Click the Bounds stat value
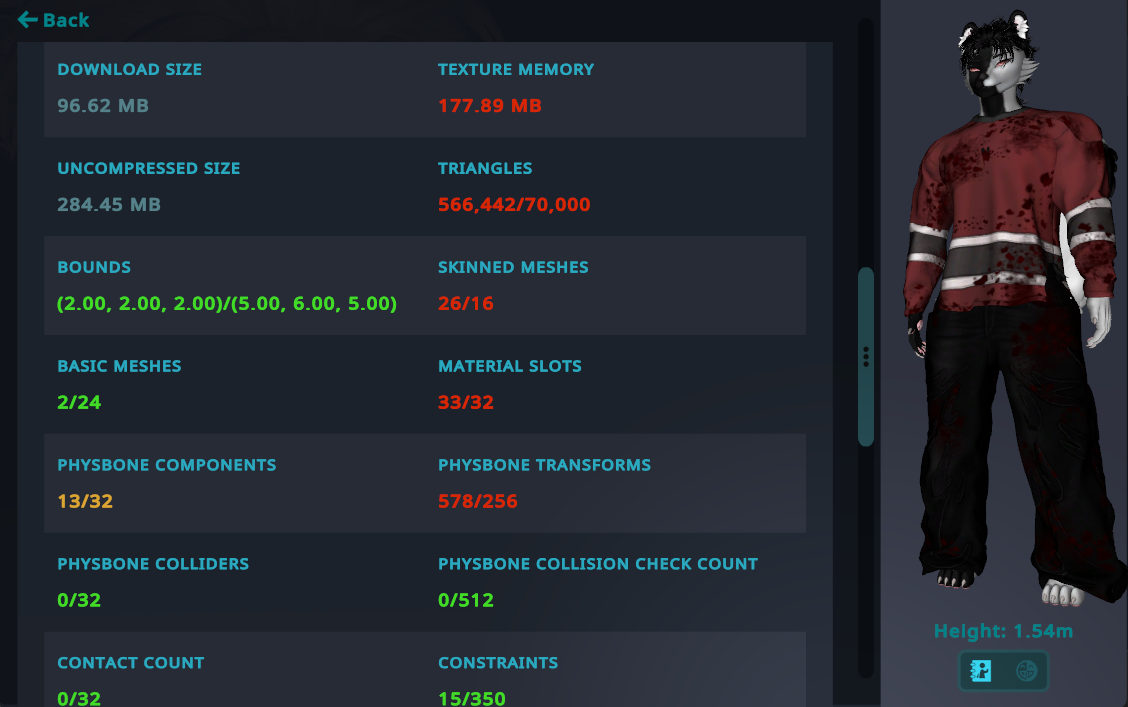Screen dimensions: 1128x707 227,303
